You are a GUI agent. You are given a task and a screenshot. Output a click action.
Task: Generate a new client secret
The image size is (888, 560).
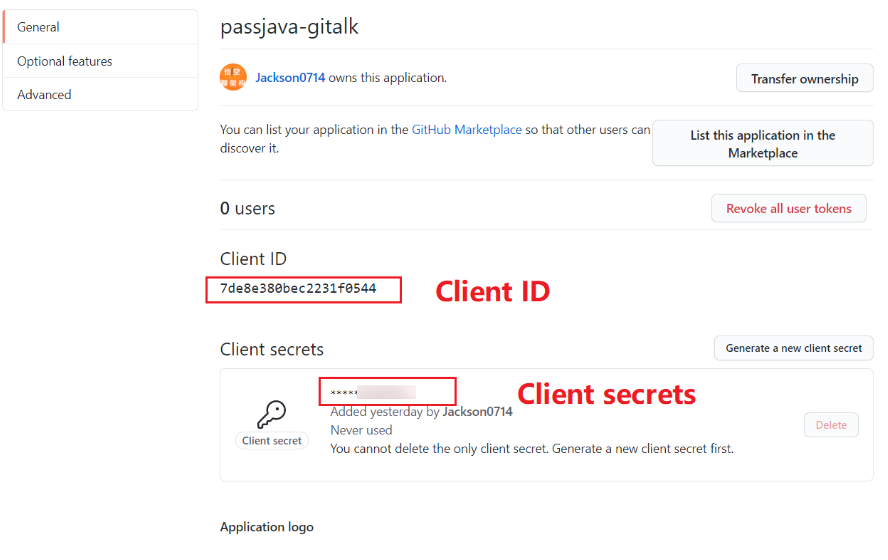(x=794, y=348)
